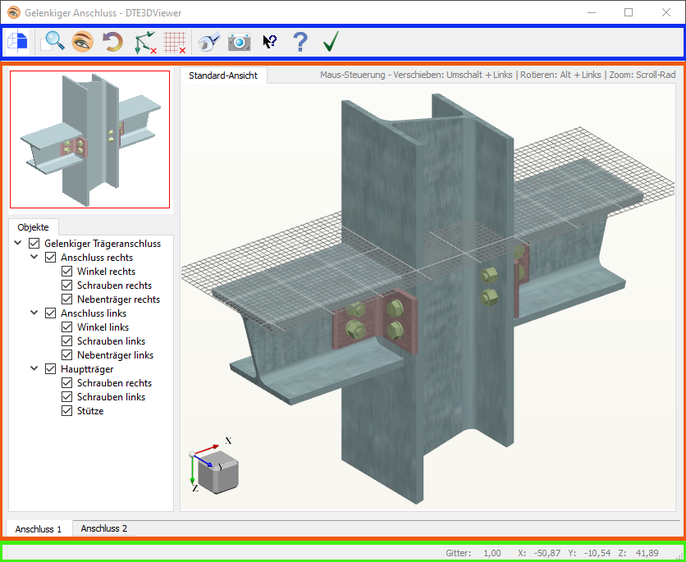Click the preview thumbnail of the connection
Viewport: 686px width, 562px height.
(90, 139)
